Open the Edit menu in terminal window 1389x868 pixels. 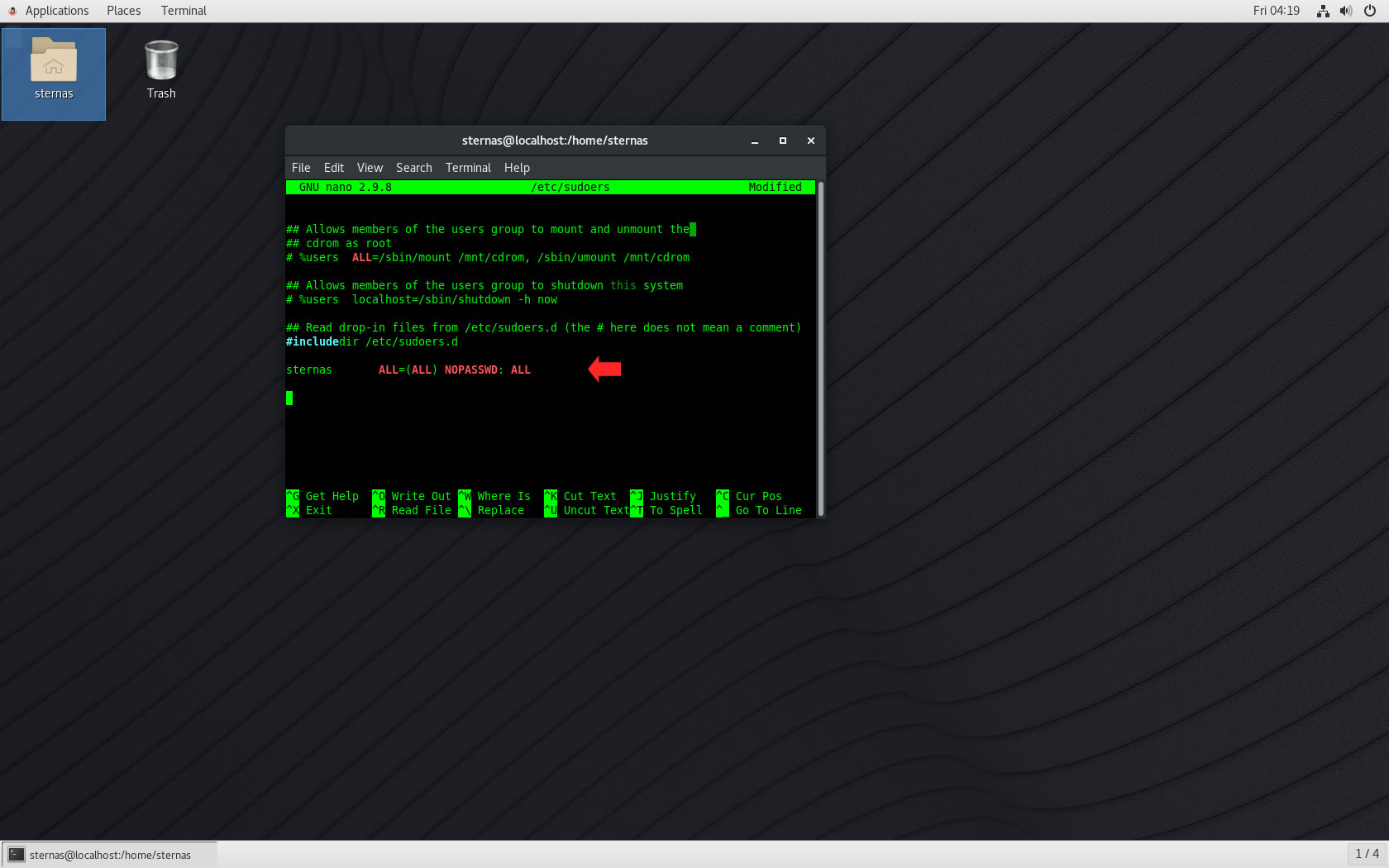[334, 168]
